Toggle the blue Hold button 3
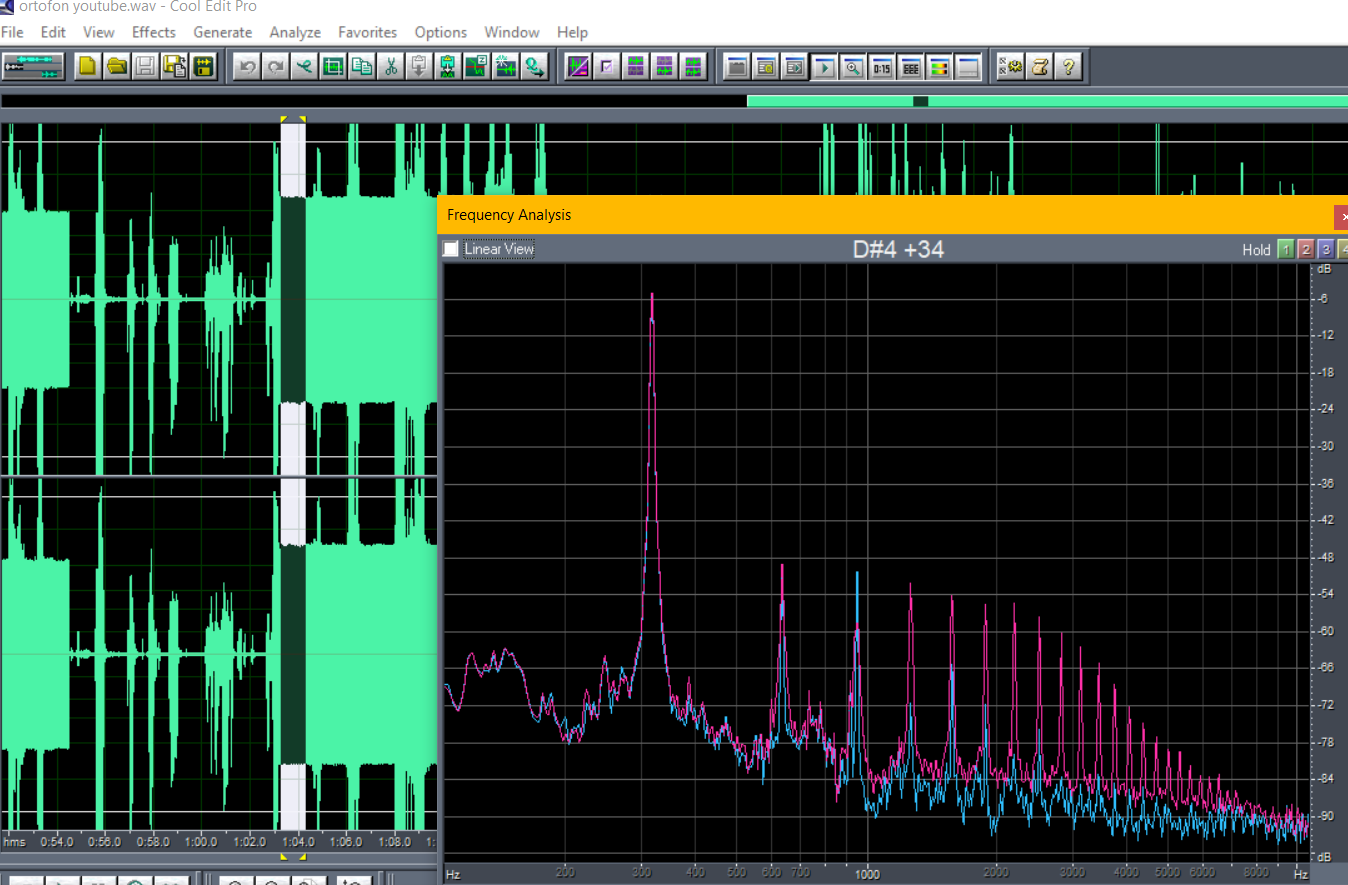The height and width of the screenshot is (885, 1348). pos(1326,249)
